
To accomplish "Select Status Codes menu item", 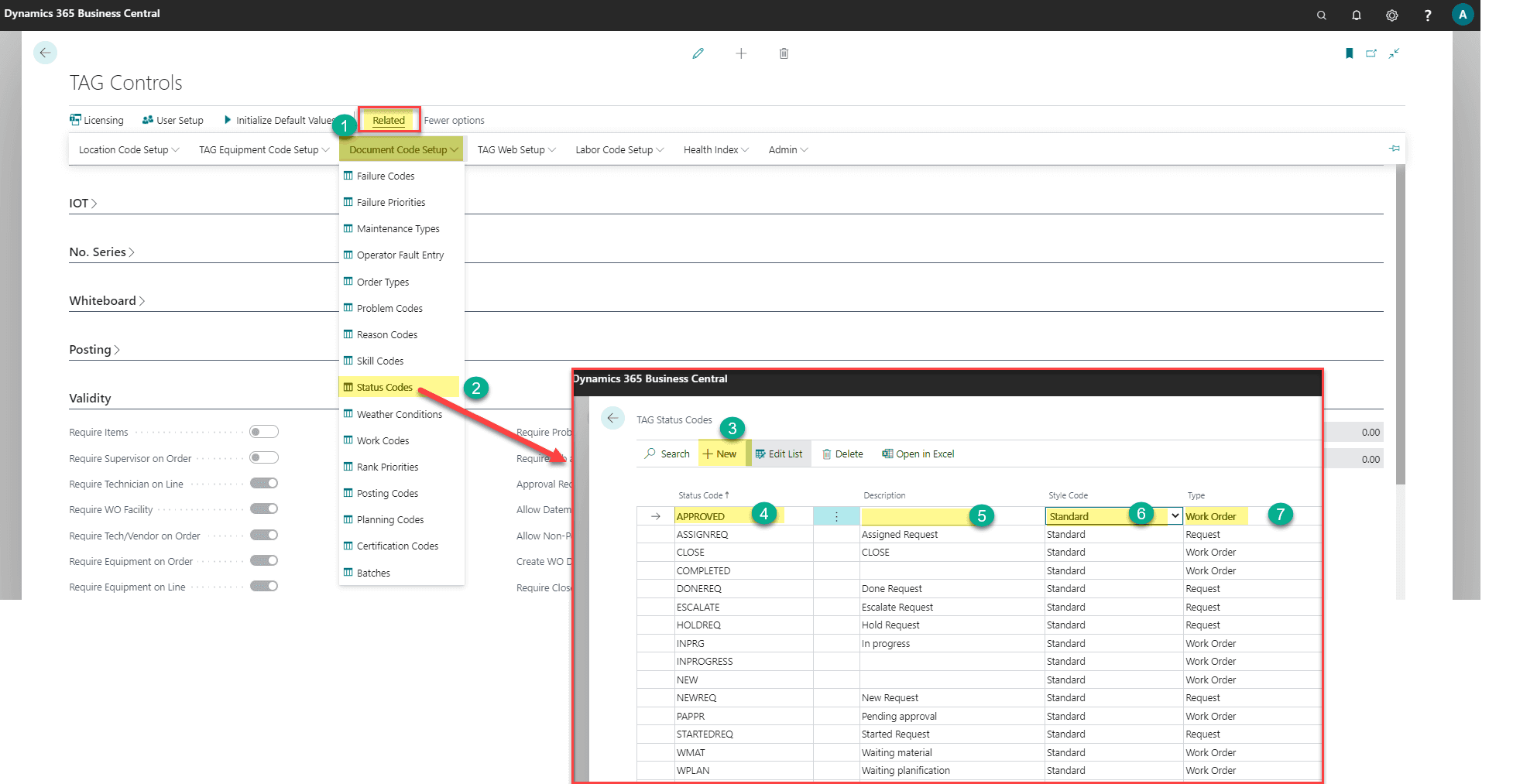I will 400,387.
